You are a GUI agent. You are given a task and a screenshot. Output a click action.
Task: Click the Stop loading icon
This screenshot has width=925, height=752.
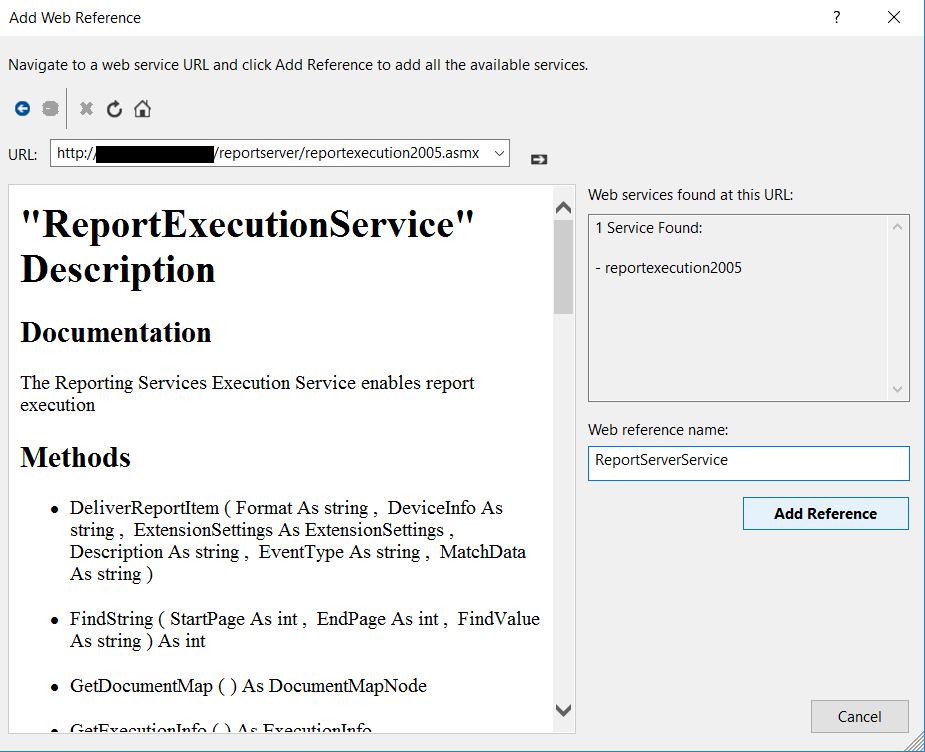[86, 108]
